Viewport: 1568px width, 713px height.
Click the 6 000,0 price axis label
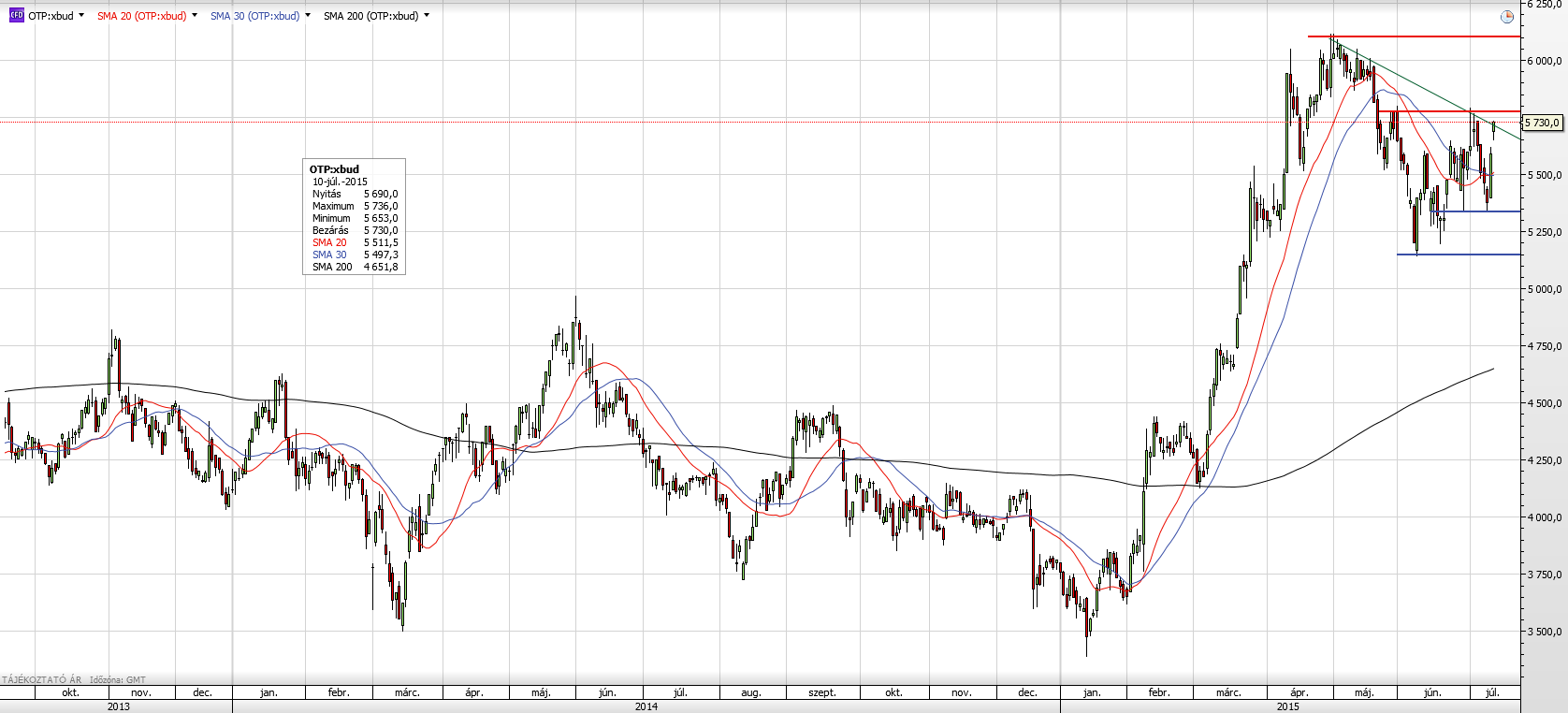pos(1545,61)
